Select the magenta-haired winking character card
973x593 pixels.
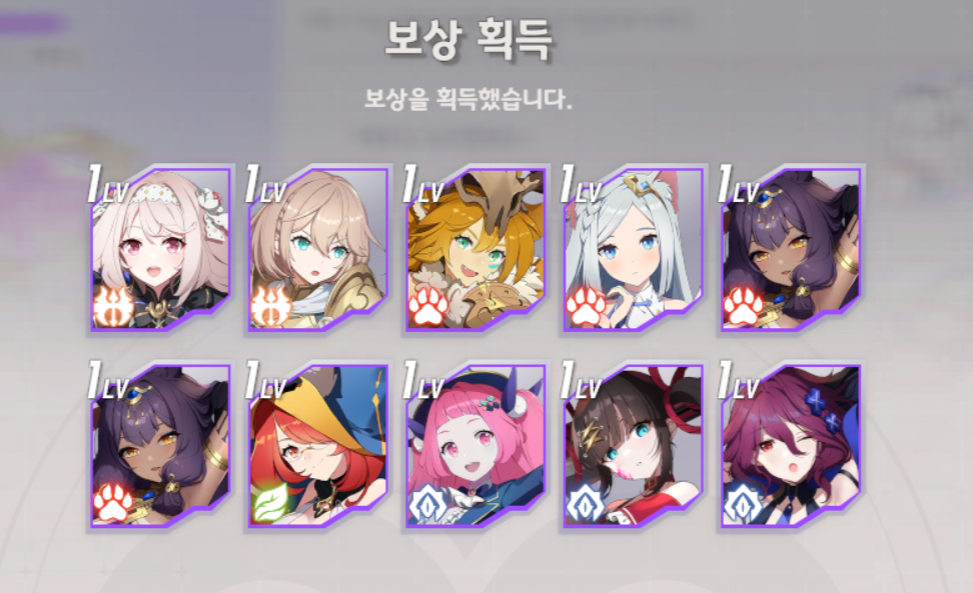point(791,446)
